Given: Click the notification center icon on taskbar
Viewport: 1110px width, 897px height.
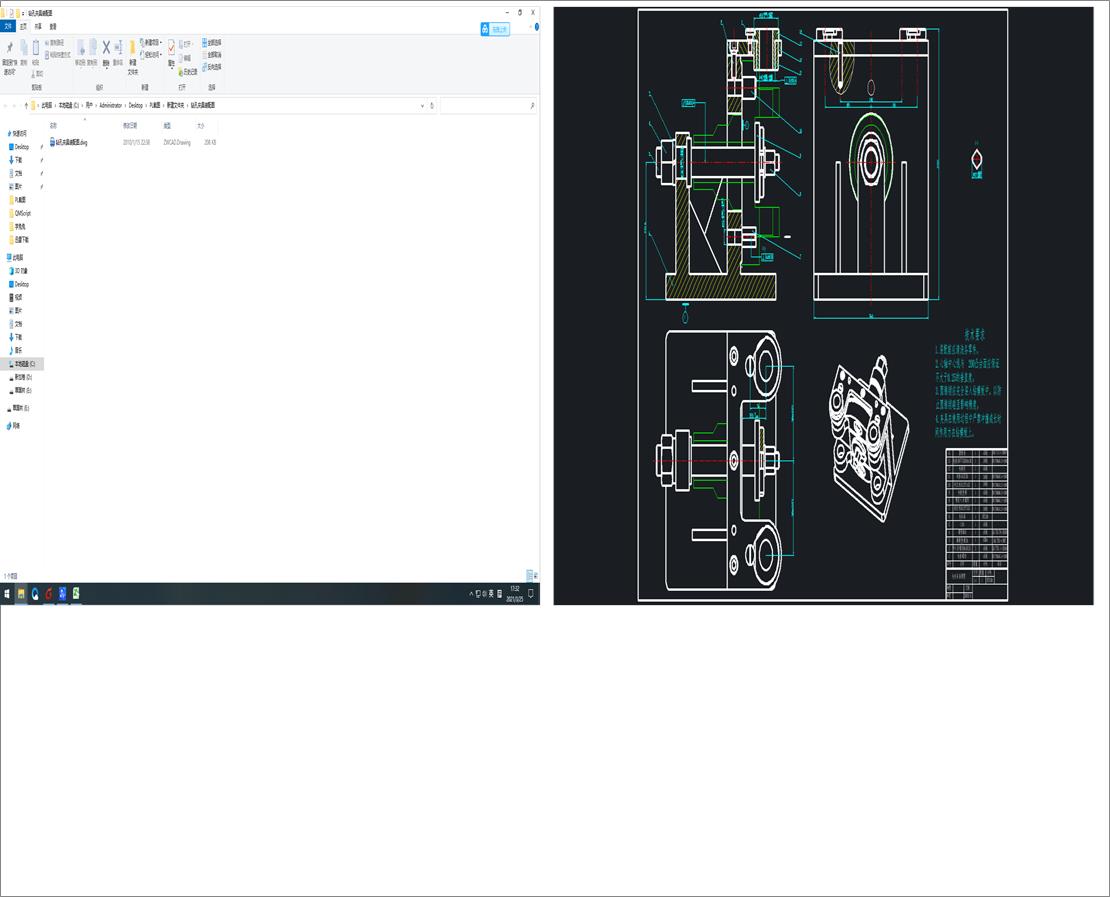Looking at the screenshot, I should [x=531, y=594].
